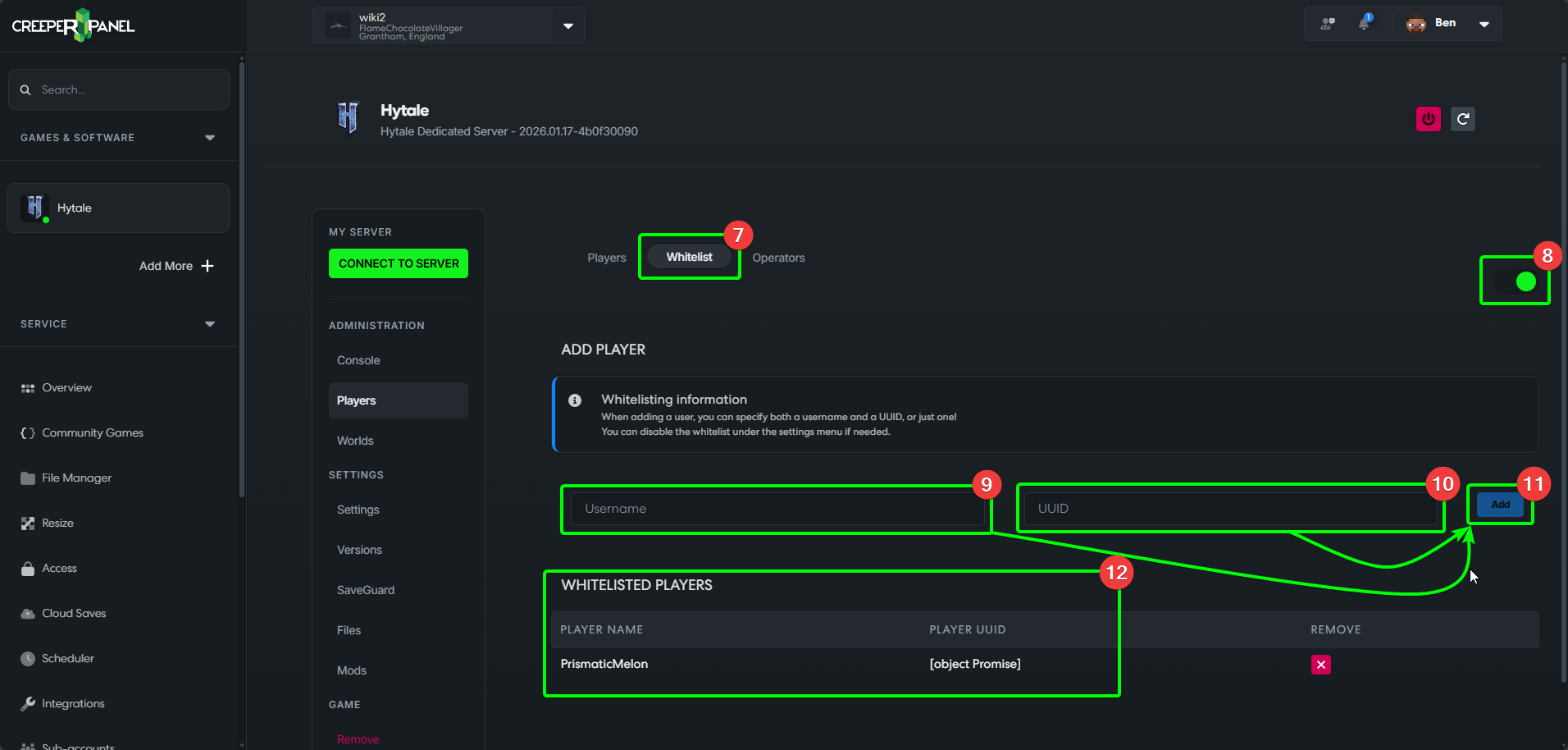The height and width of the screenshot is (750, 1568).
Task: Open File Manager from the sidebar
Action: (76, 478)
